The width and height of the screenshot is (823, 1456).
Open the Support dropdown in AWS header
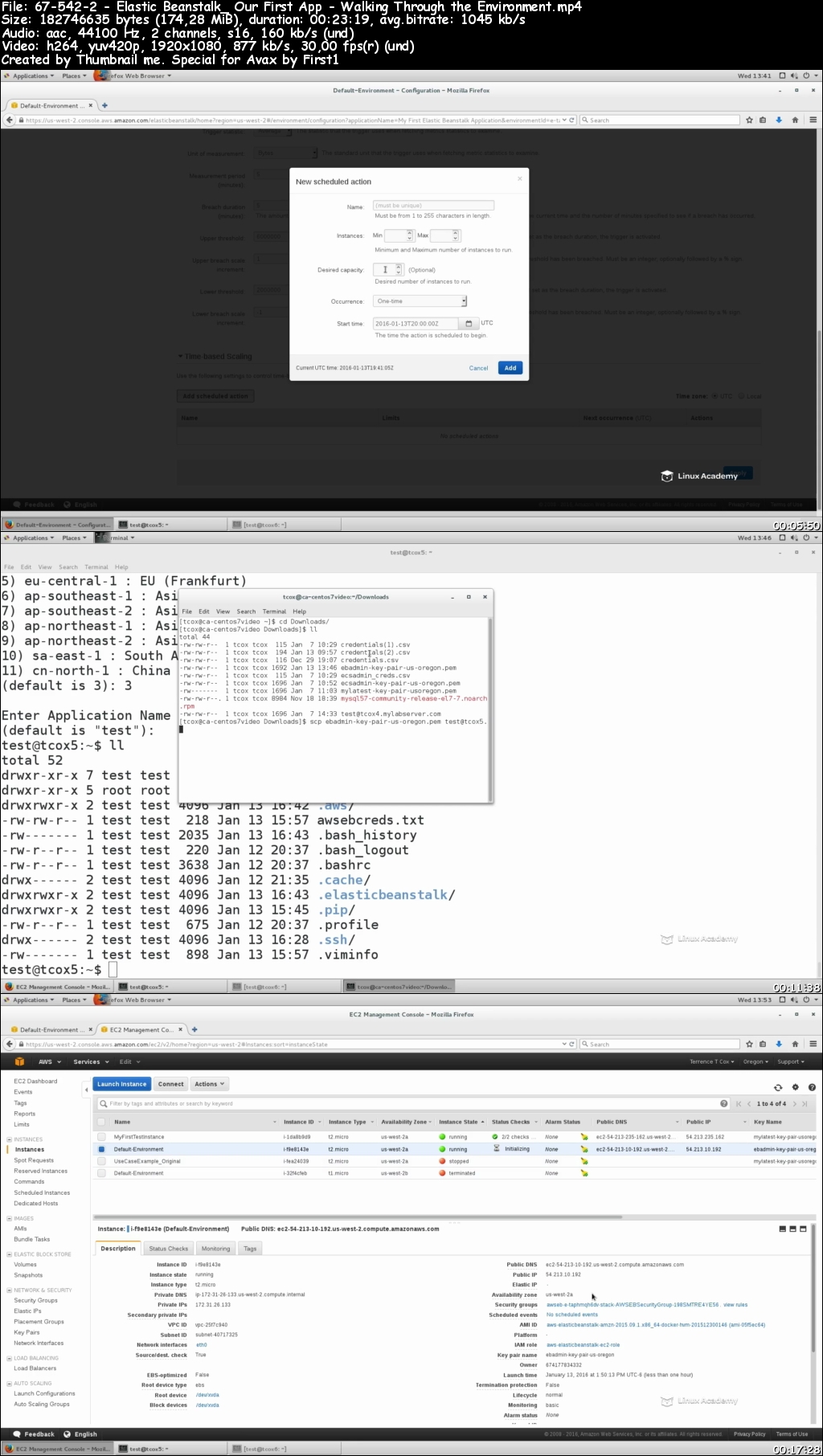[x=791, y=1061]
